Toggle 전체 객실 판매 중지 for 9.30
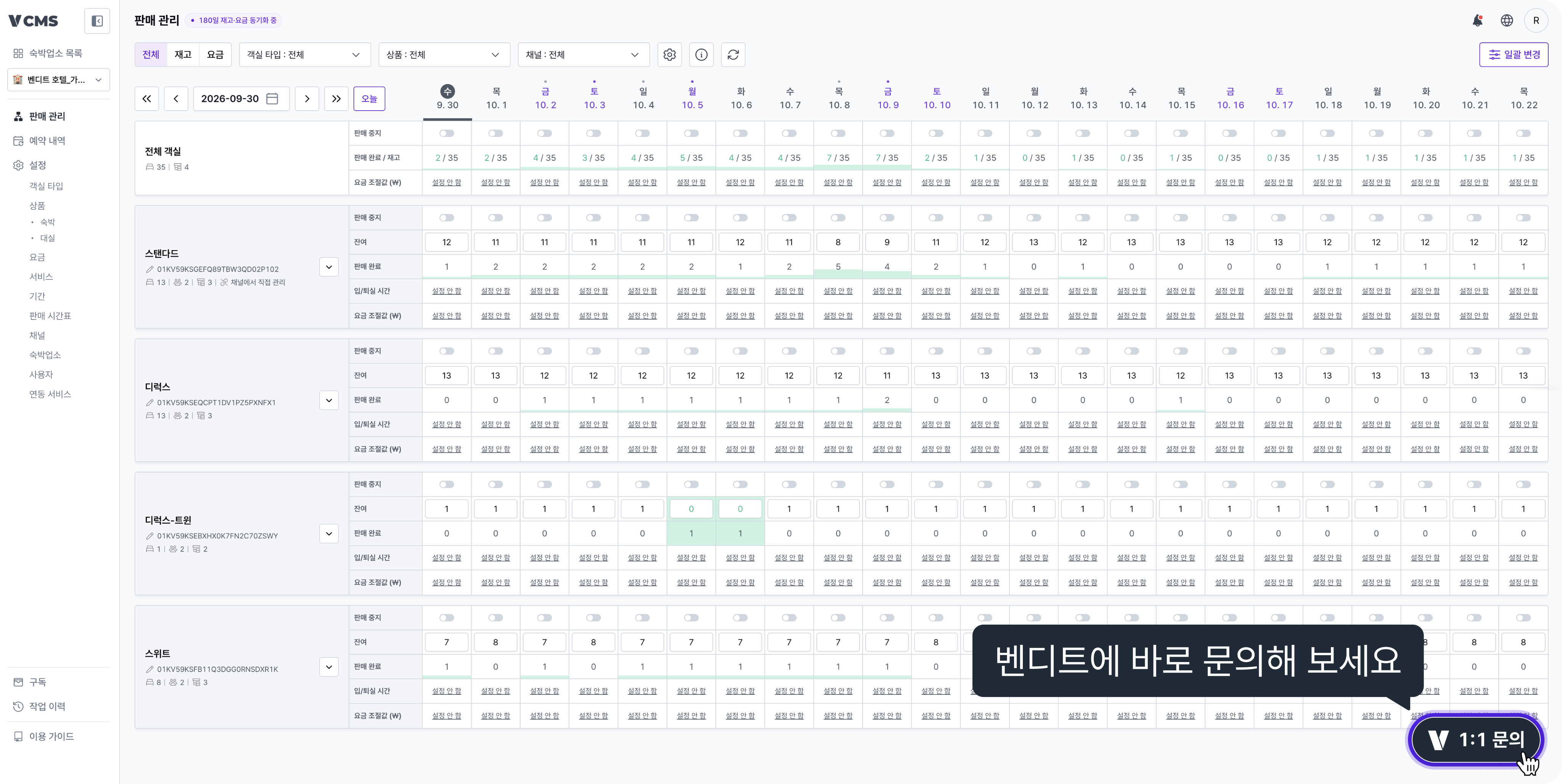The width and height of the screenshot is (1562, 784). click(447, 133)
